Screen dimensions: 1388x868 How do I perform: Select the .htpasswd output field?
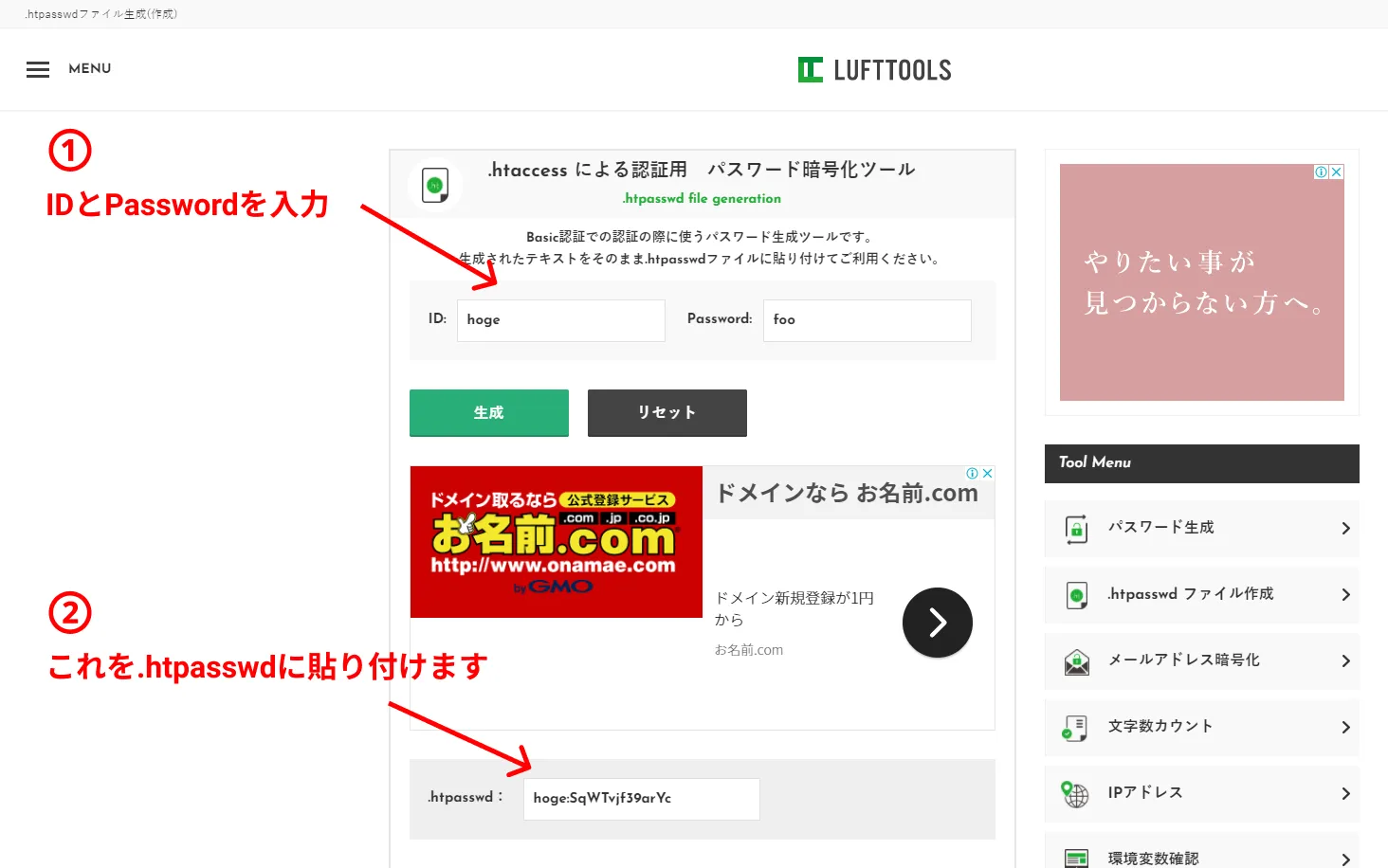(x=642, y=799)
